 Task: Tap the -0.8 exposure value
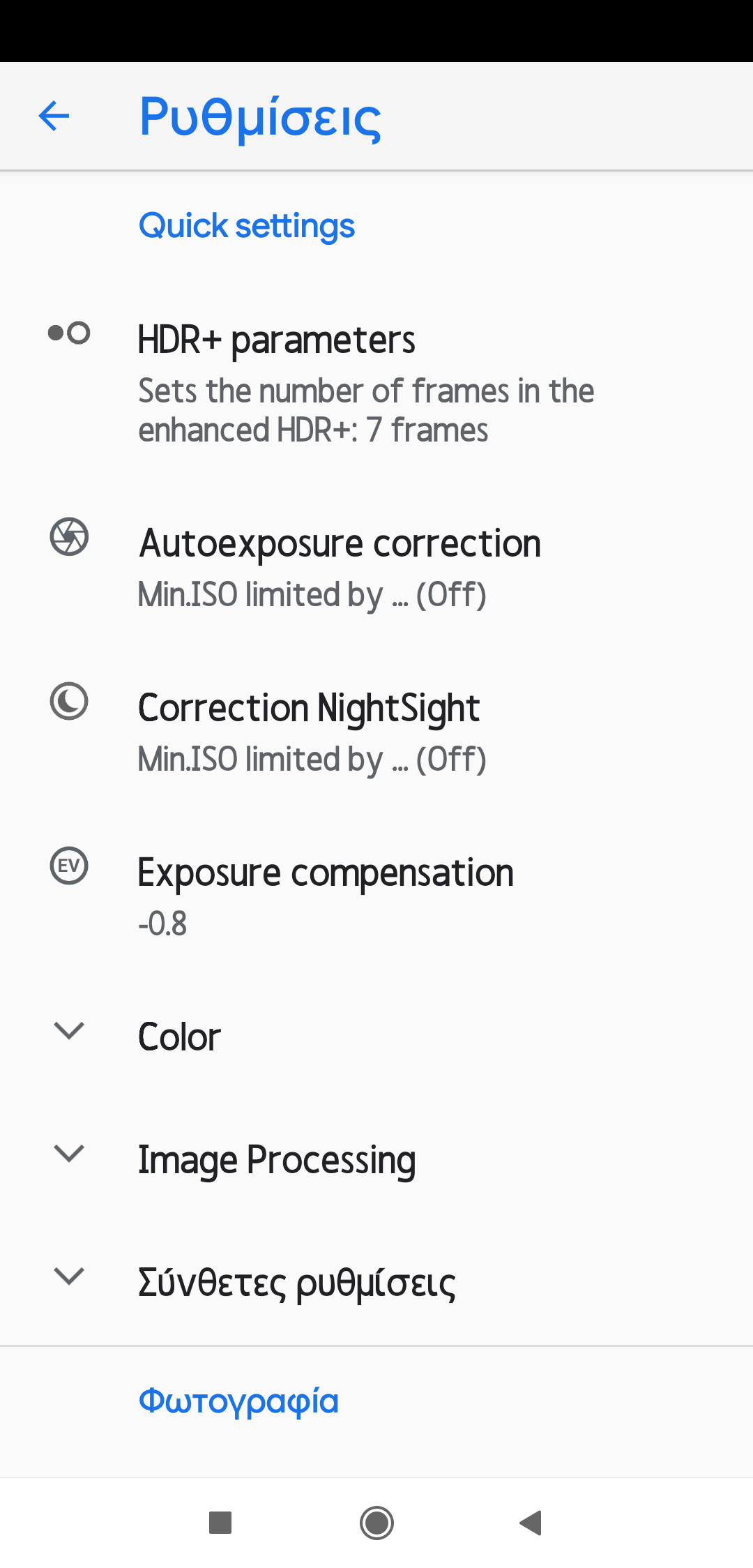pyautogui.click(x=162, y=924)
